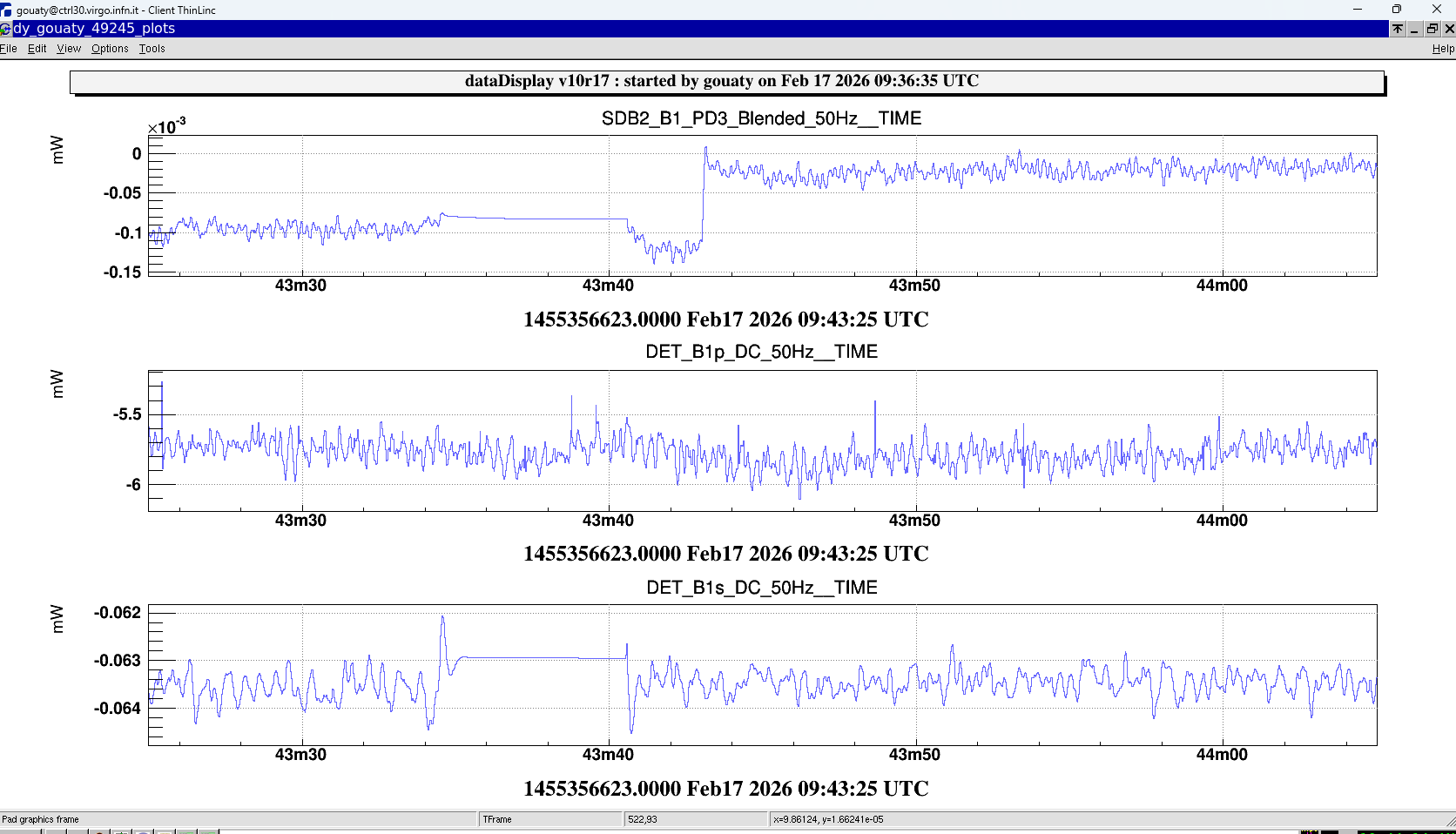Click the ThinLinc client logo icon
Screen dimensions: 1456x834
pyautogui.click(x=7, y=10)
